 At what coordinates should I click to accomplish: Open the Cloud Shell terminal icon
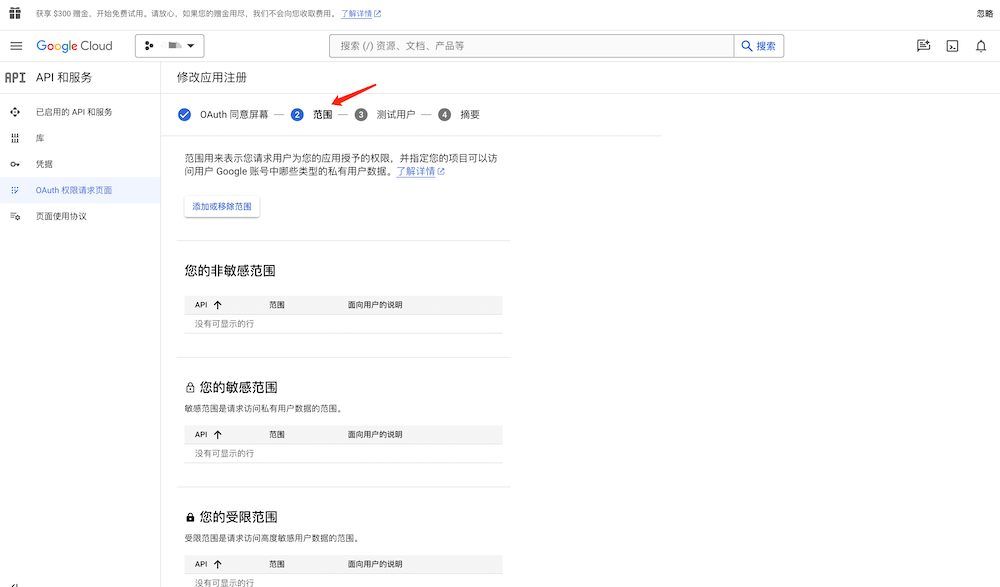pyautogui.click(x=953, y=46)
